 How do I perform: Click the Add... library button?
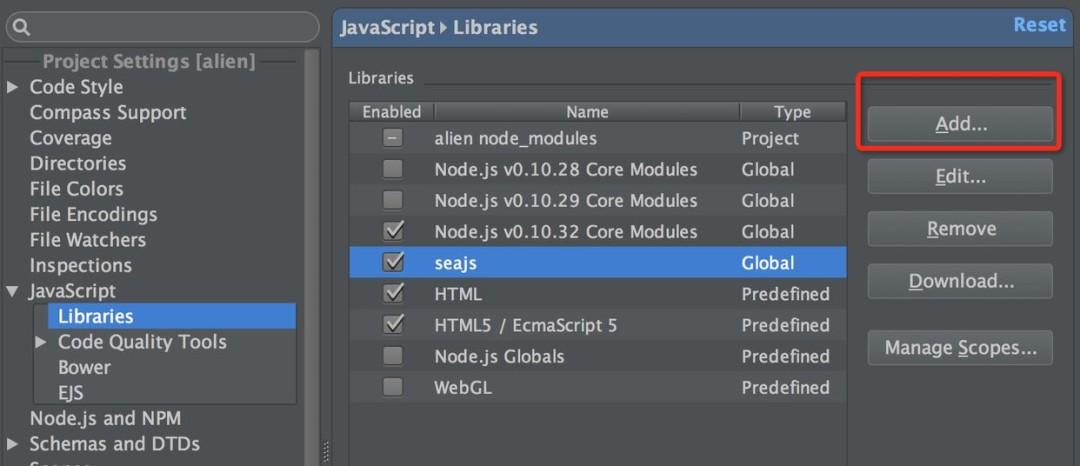[959, 125]
